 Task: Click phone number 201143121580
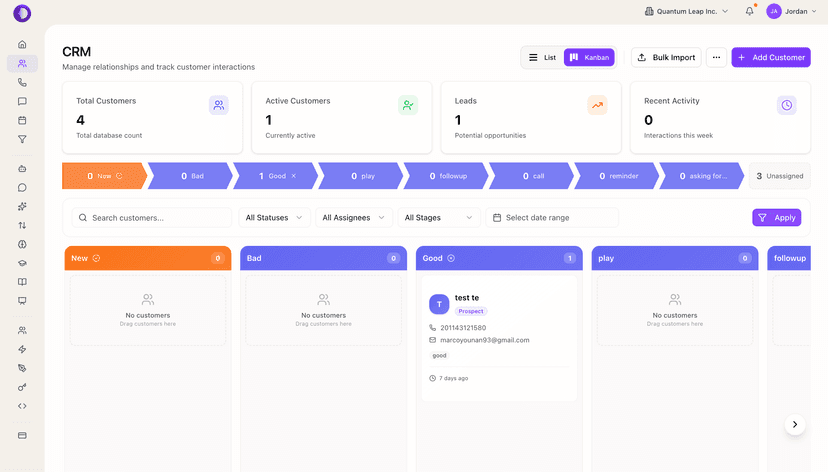(463, 328)
